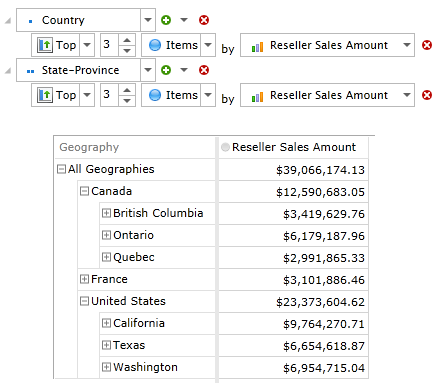
Task: Select the France row label
Action: click(109, 279)
